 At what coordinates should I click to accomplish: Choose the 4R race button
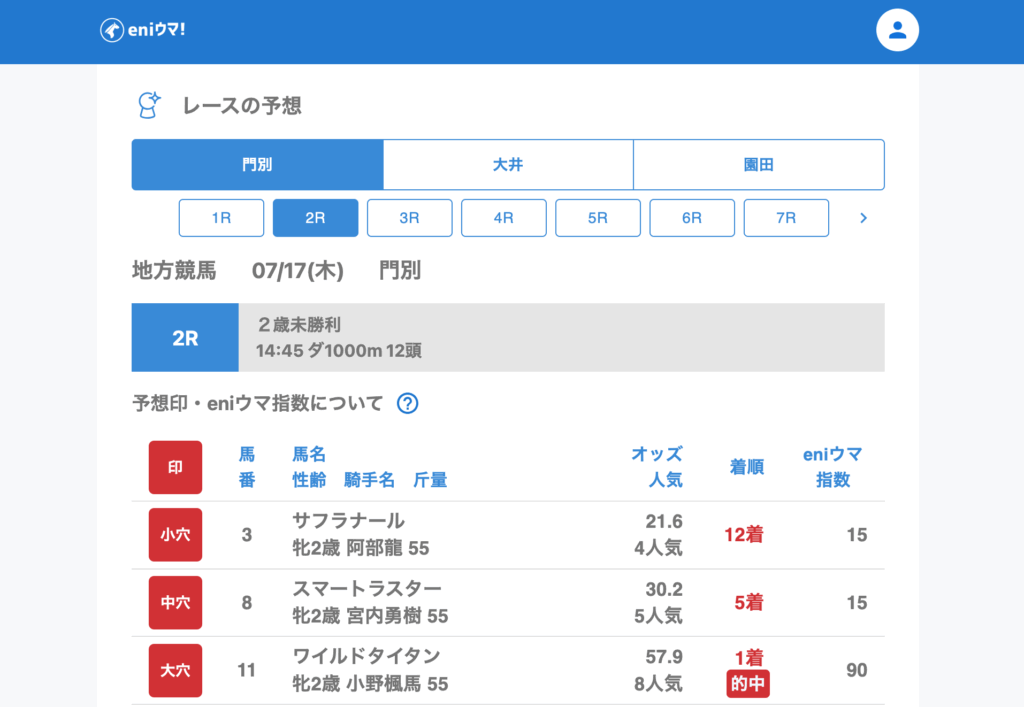pyautogui.click(x=503, y=218)
